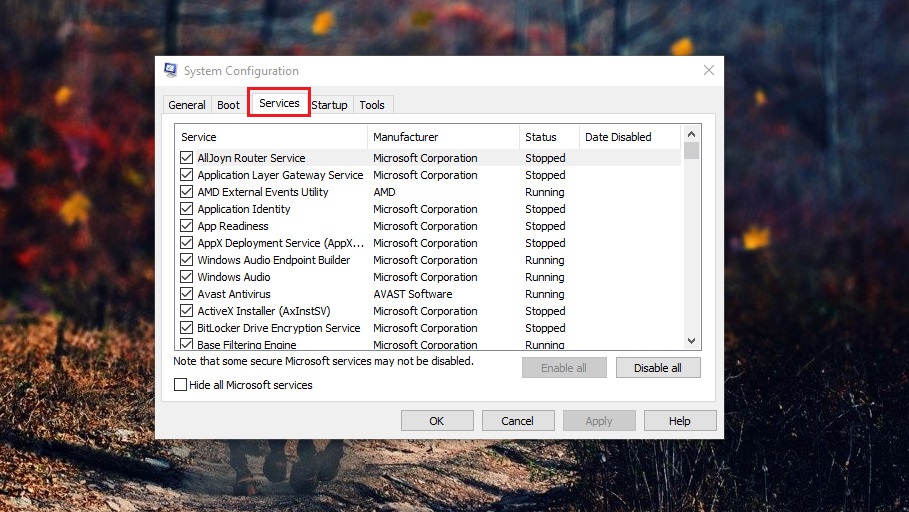Screen dimensions: 909x512
Task: Uncheck BitLocker Drive Encryption Service
Action: (186, 328)
